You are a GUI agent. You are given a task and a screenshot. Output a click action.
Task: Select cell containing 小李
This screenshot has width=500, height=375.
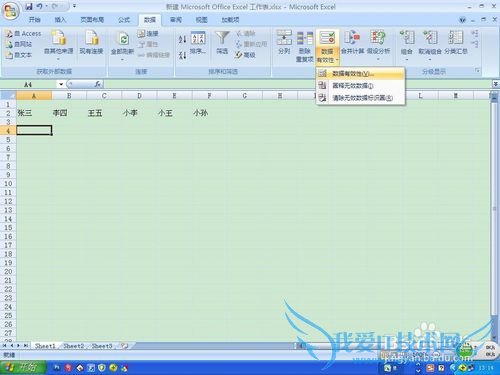(x=139, y=113)
